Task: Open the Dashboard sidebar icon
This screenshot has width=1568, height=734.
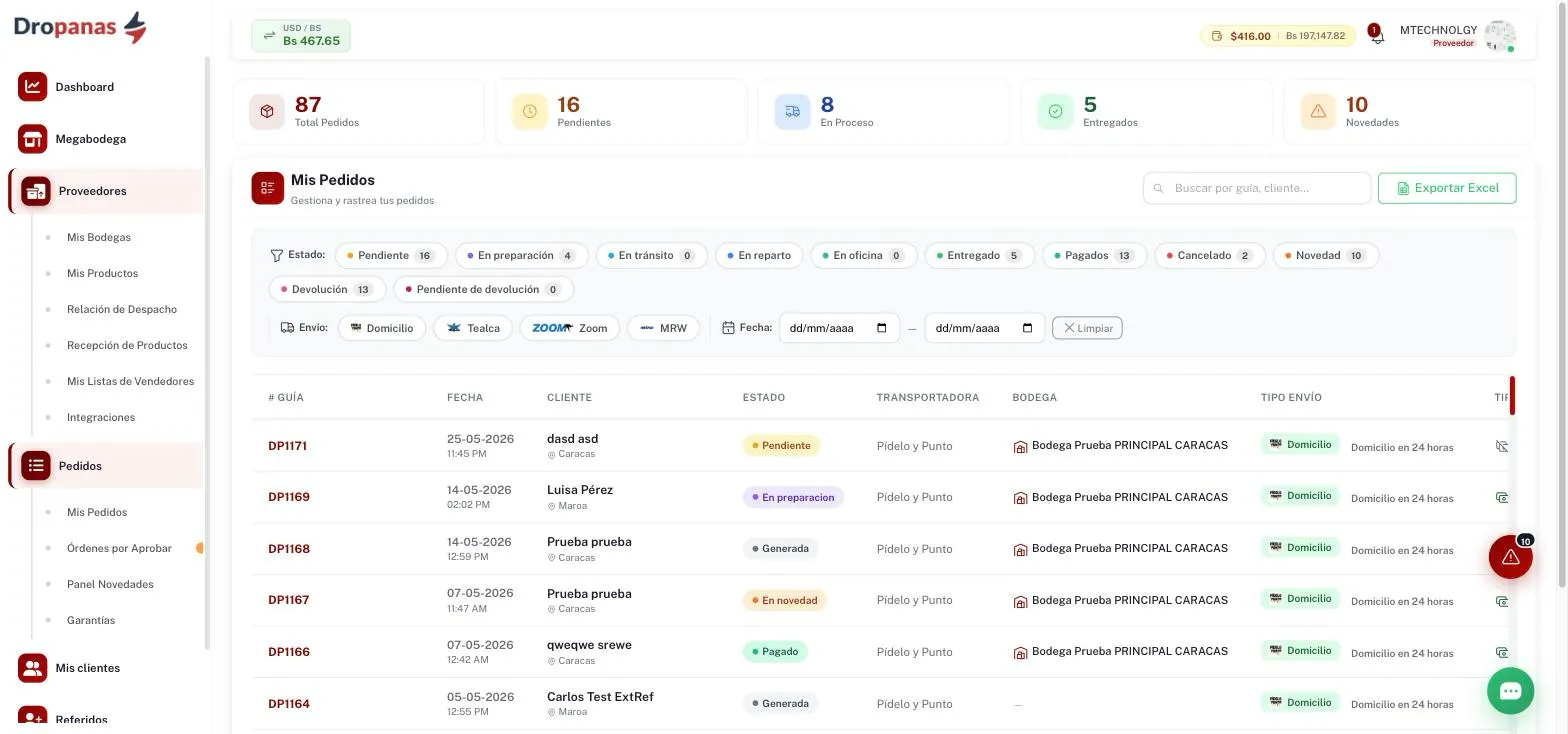Action: point(33,87)
